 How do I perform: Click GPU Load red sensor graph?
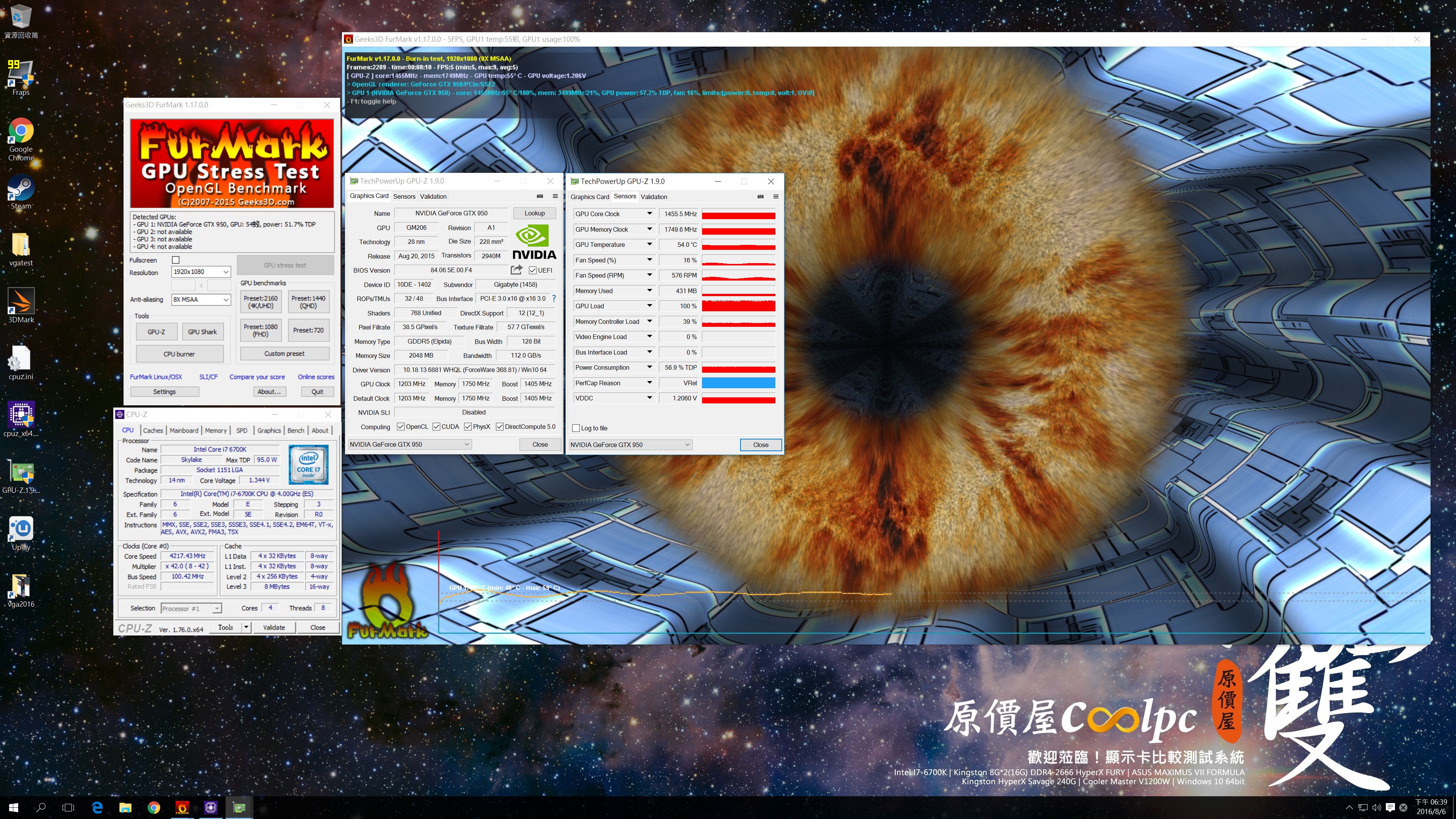pos(738,306)
